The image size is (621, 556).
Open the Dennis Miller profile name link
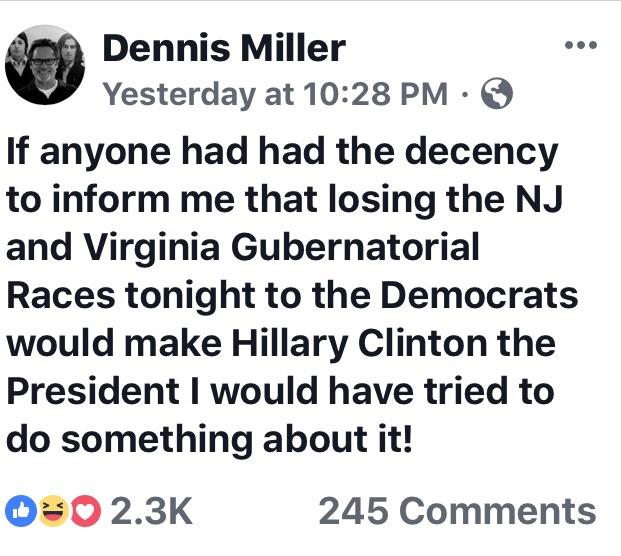pyautogui.click(x=224, y=49)
